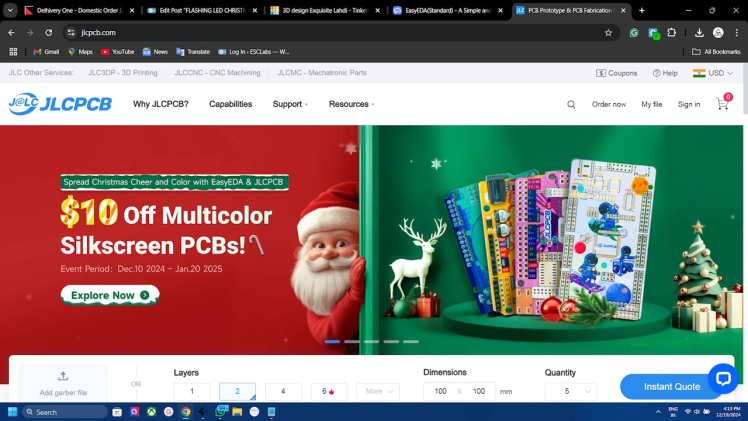
Task: Open Chrome three-dot menu
Action: (x=737, y=32)
